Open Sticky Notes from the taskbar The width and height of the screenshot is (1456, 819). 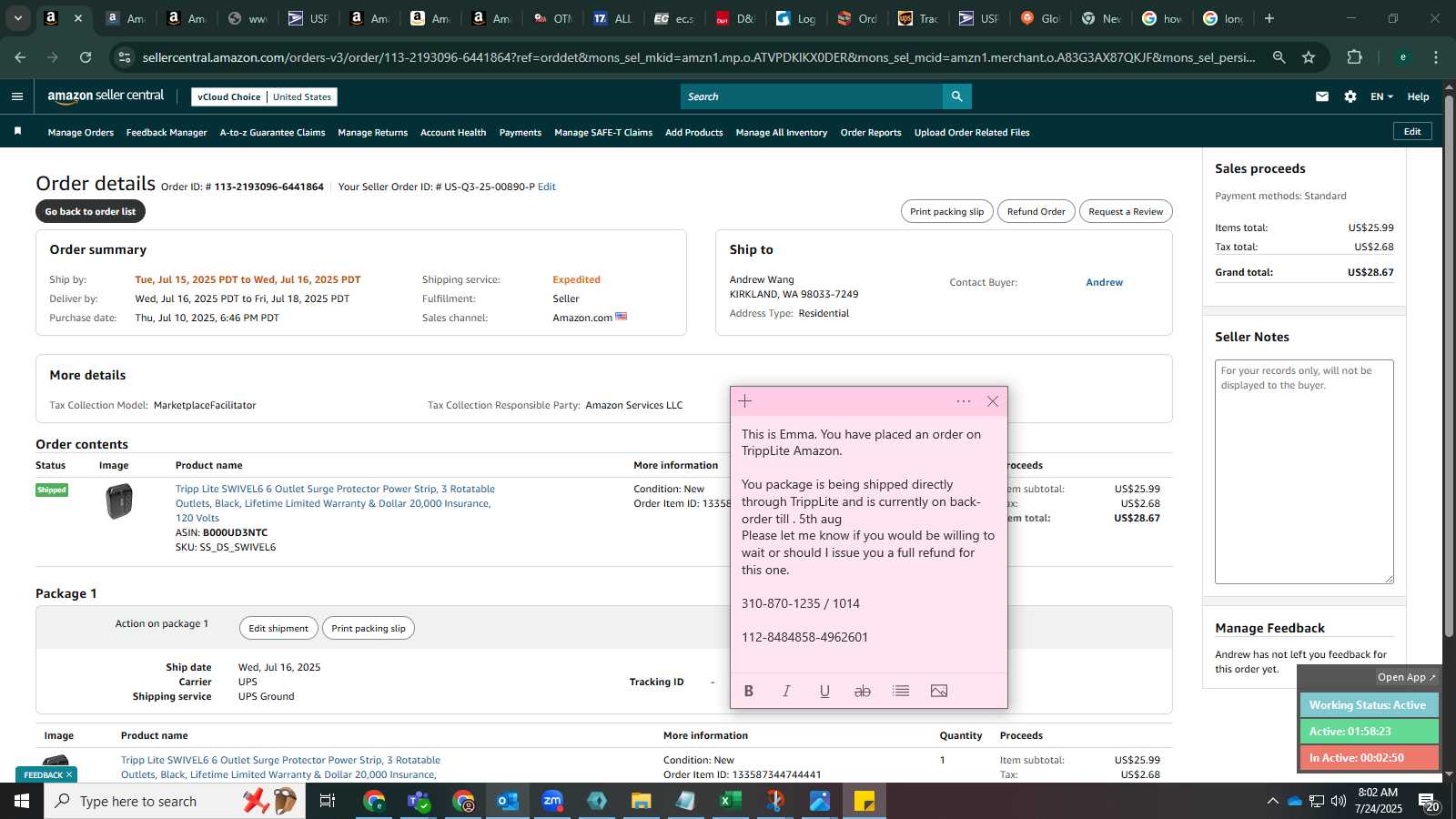click(864, 801)
